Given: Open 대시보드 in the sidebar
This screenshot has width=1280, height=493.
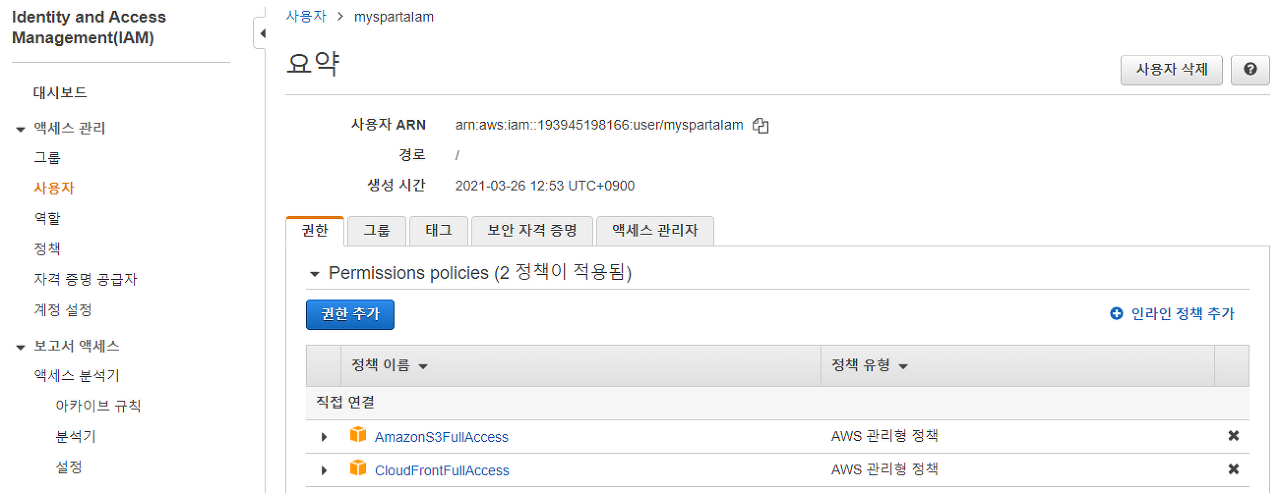Looking at the screenshot, I should [x=60, y=92].
